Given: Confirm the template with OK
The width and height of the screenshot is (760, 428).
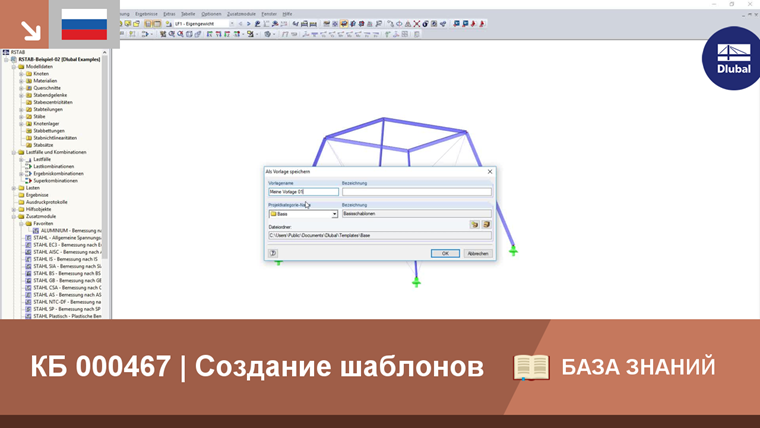Looking at the screenshot, I should click(x=445, y=254).
